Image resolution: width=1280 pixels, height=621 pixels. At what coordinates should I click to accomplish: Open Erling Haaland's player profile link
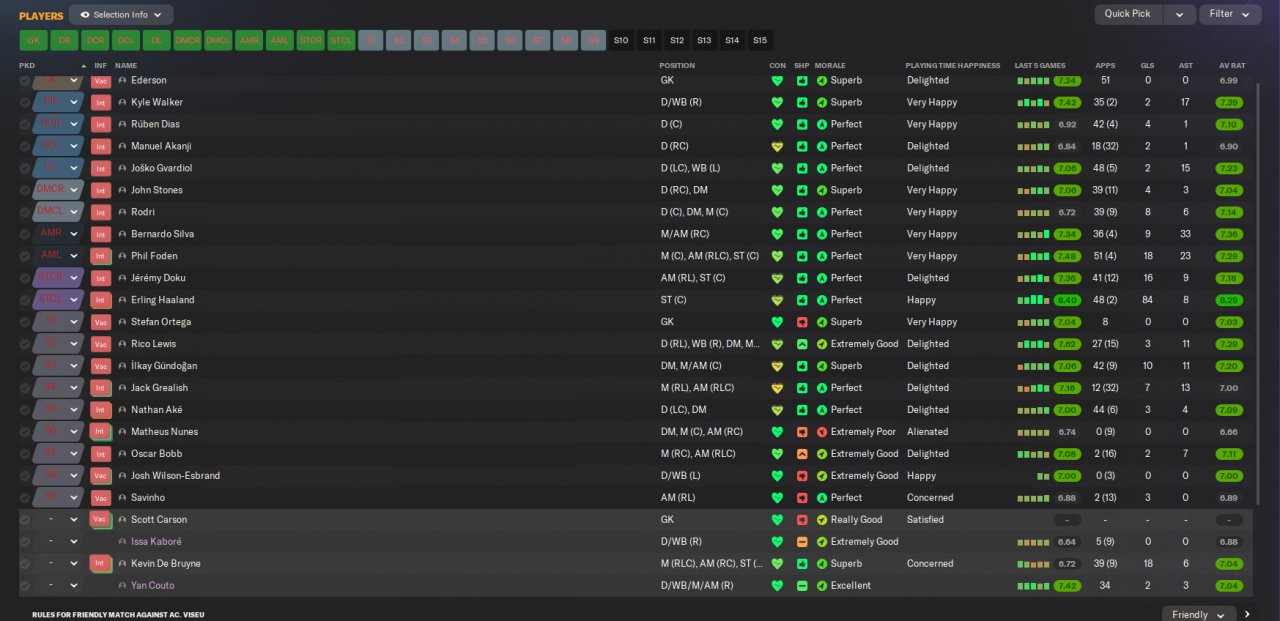(x=162, y=300)
